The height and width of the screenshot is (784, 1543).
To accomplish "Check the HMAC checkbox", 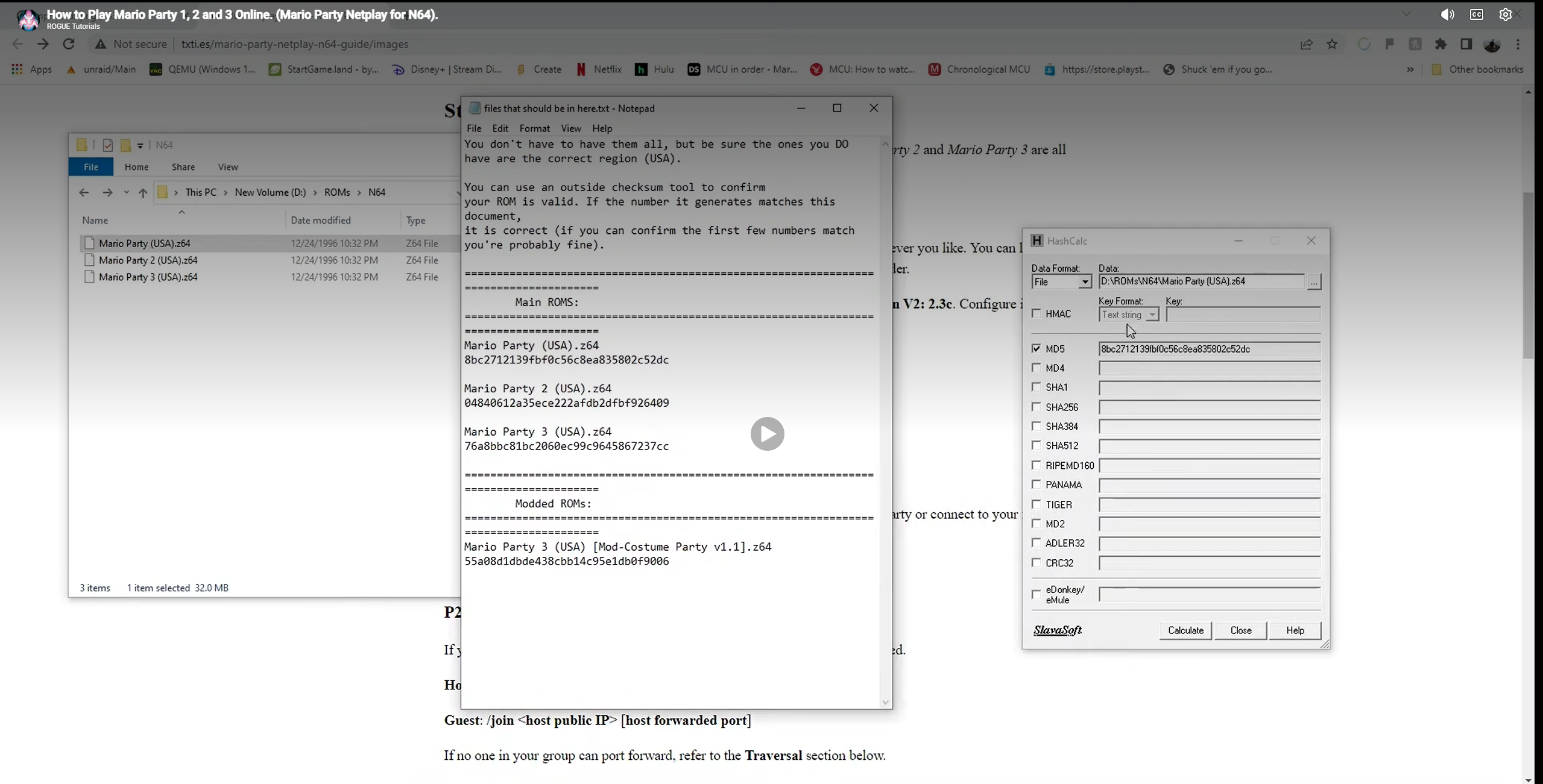I will [1037, 313].
